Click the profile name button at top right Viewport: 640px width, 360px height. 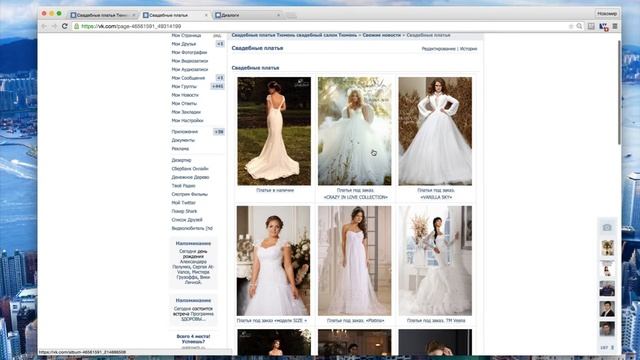click(607, 13)
